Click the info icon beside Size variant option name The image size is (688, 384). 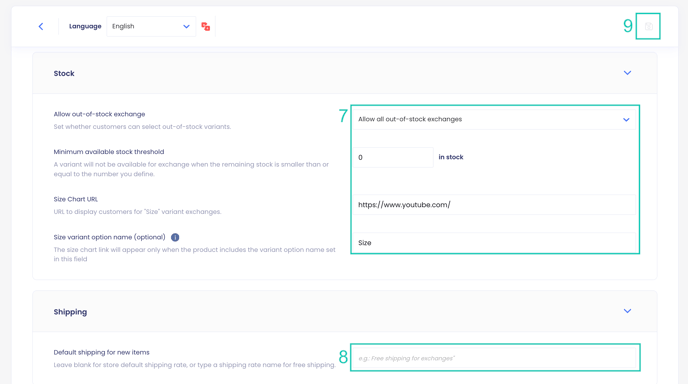[175, 237]
